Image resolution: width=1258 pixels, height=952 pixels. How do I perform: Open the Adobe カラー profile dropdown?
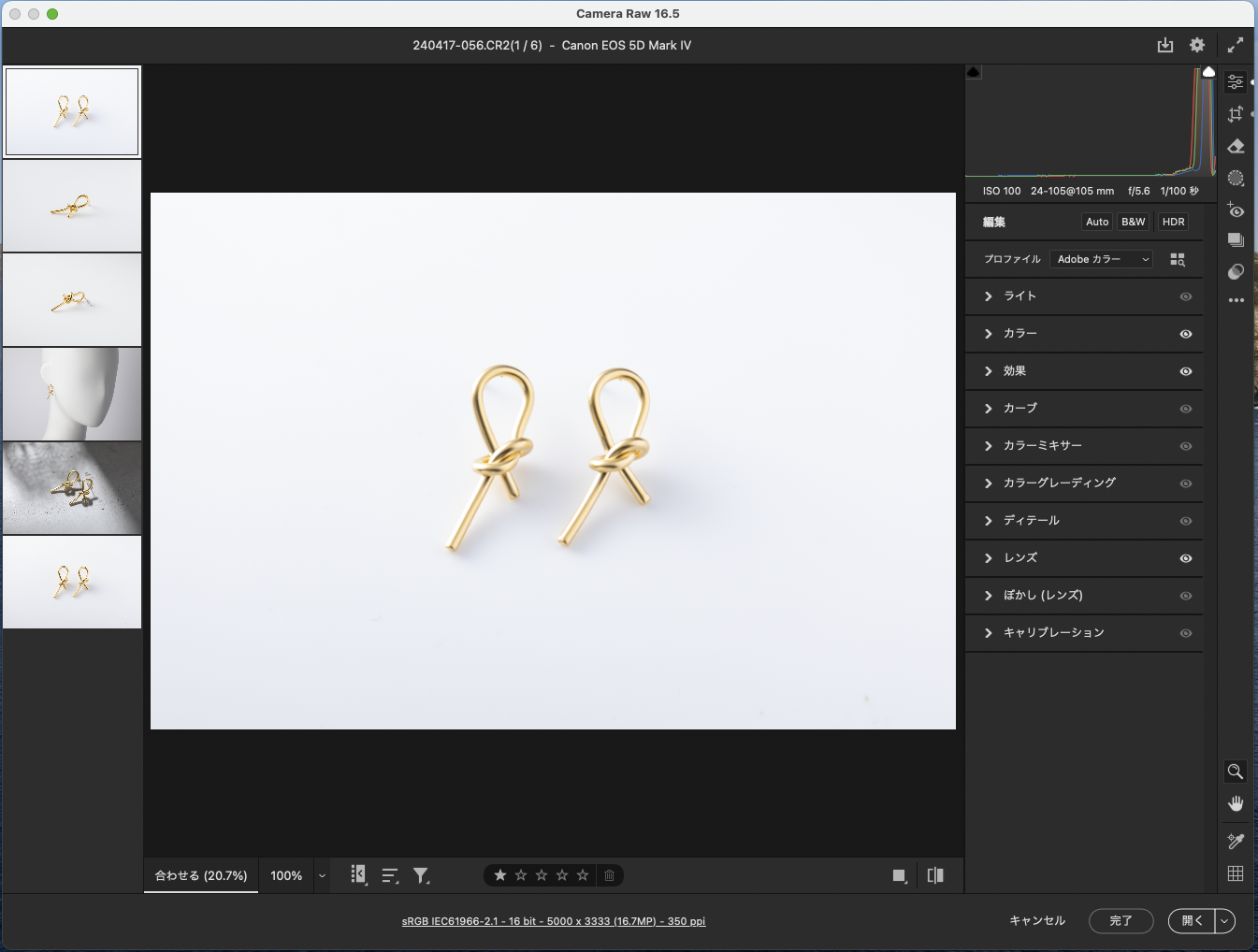point(1101,259)
